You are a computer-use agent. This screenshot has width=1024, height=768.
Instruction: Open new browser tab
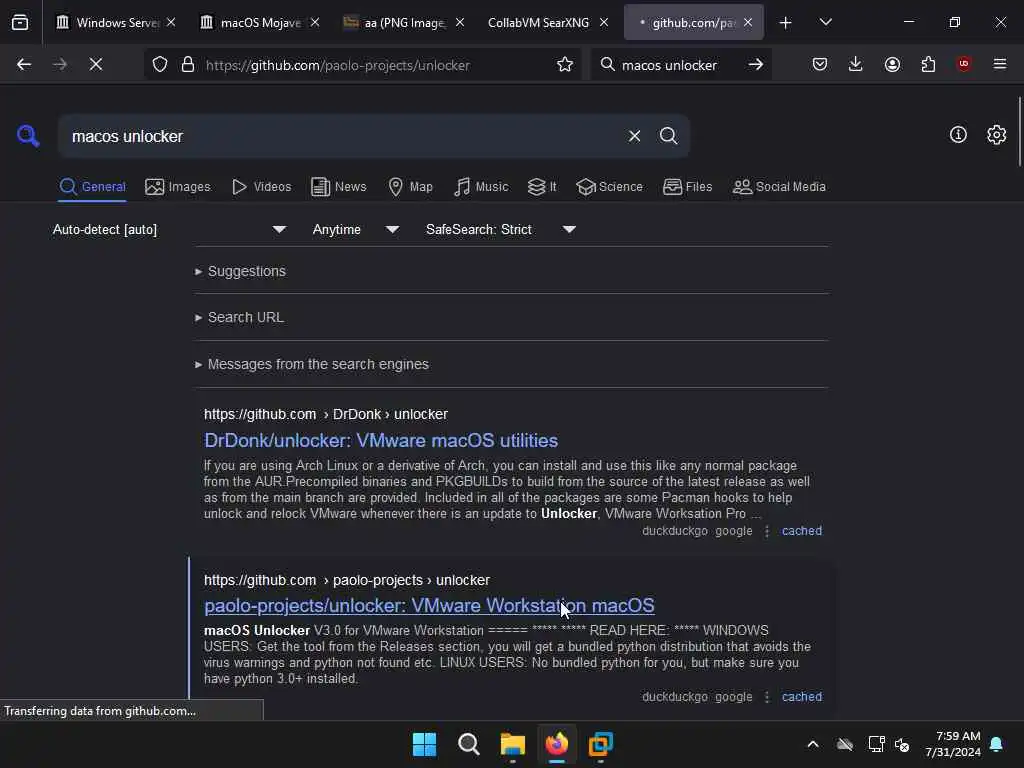[x=786, y=23]
